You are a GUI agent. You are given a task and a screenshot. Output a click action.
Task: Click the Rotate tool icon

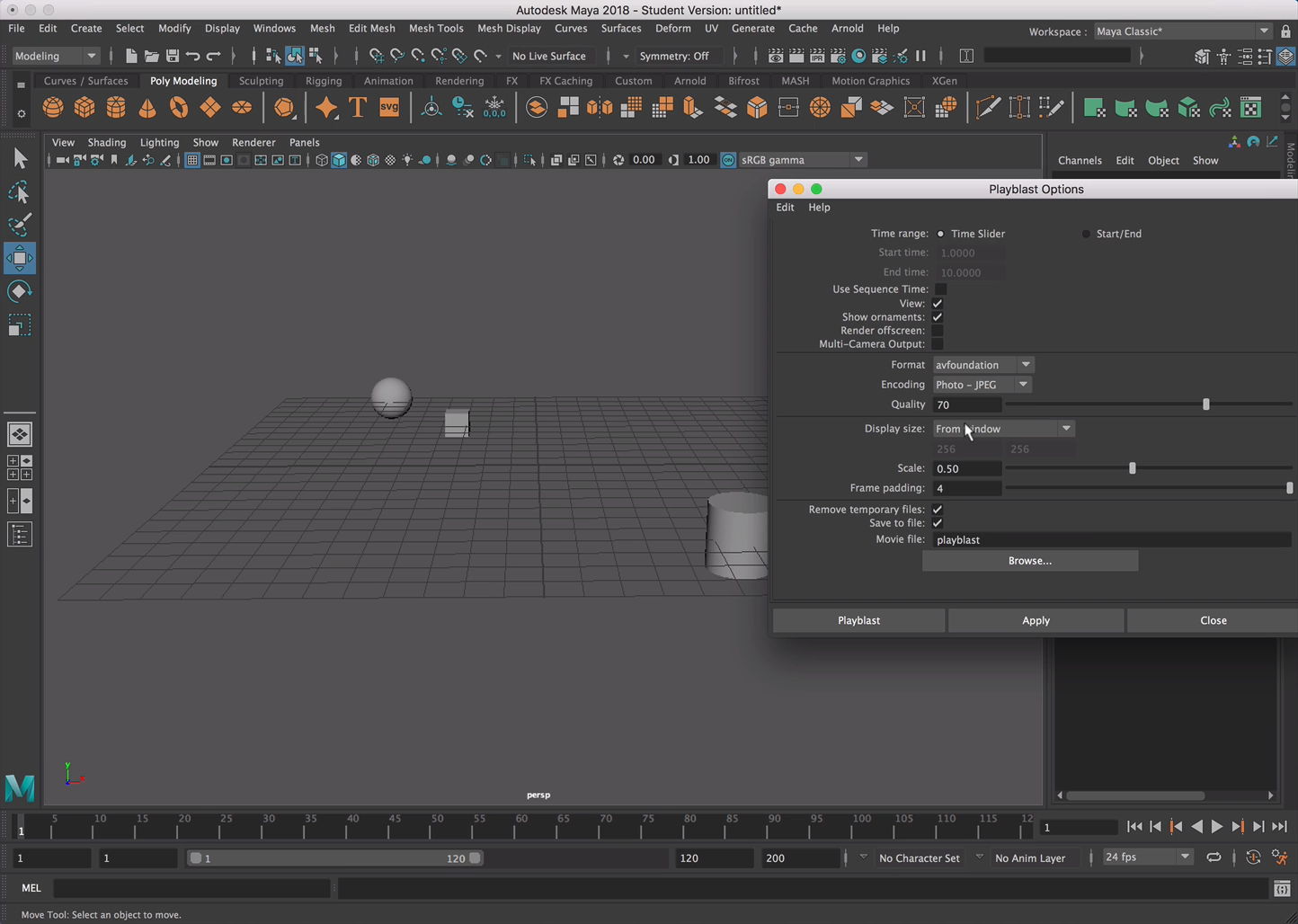[x=19, y=291]
